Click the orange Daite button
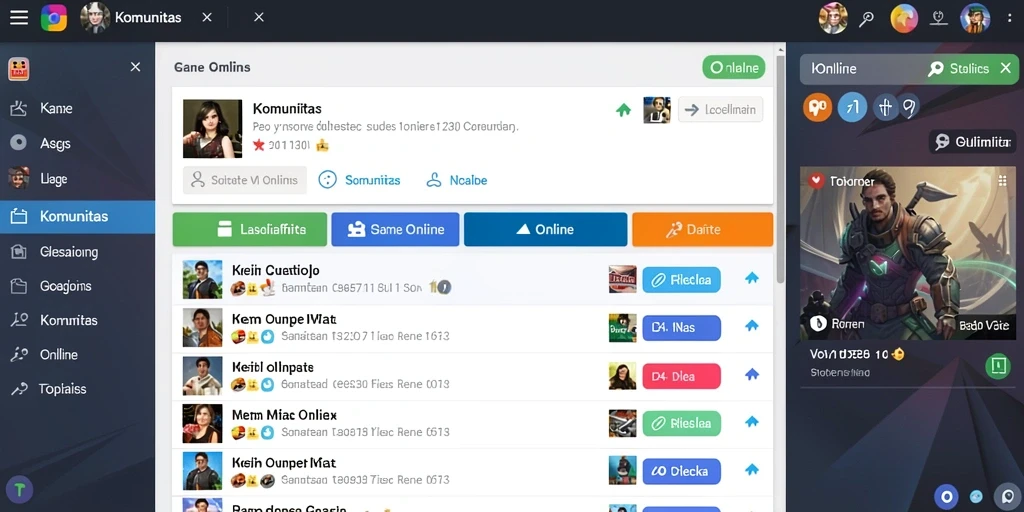This screenshot has height=512, width=1024. tap(702, 229)
